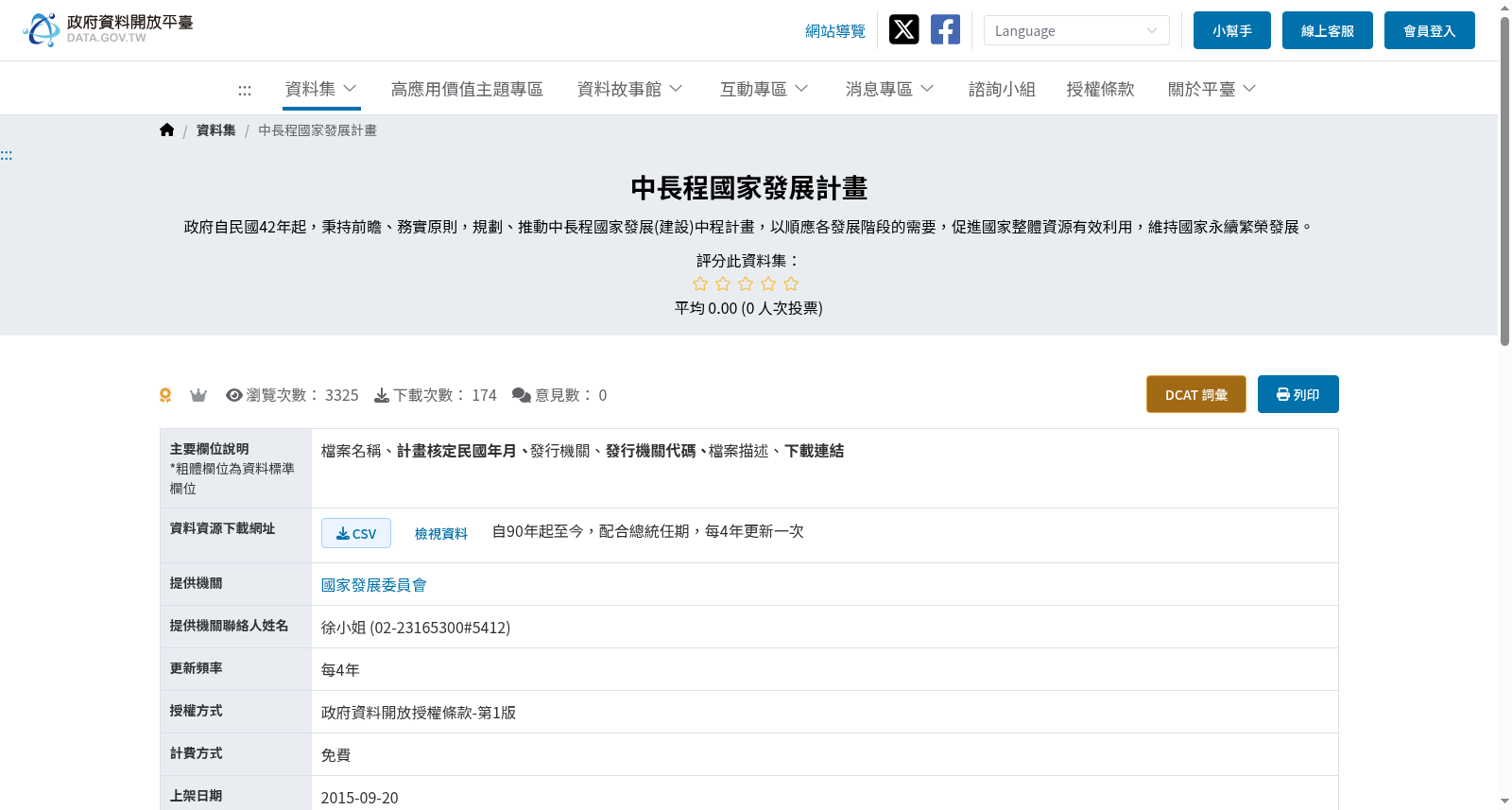Open the 檢視資料 link

(x=441, y=534)
